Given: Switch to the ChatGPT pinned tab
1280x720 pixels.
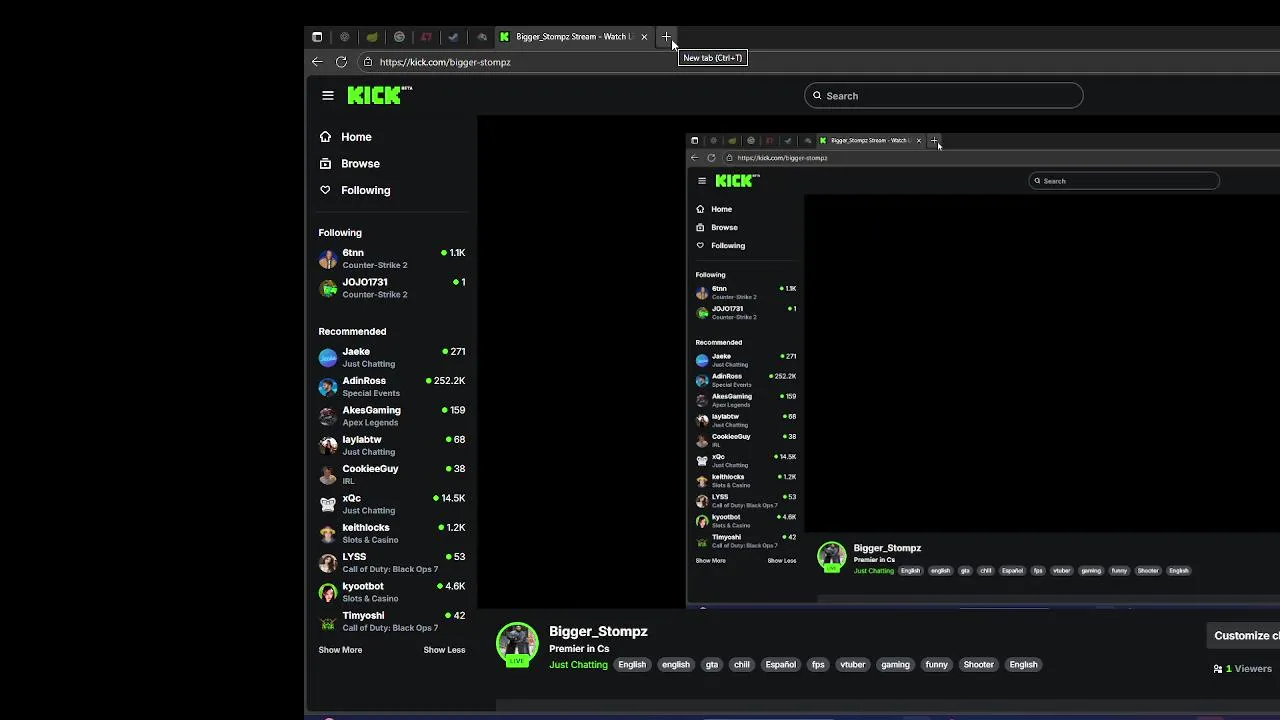Looking at the screenshot, I should coord(345,37).
